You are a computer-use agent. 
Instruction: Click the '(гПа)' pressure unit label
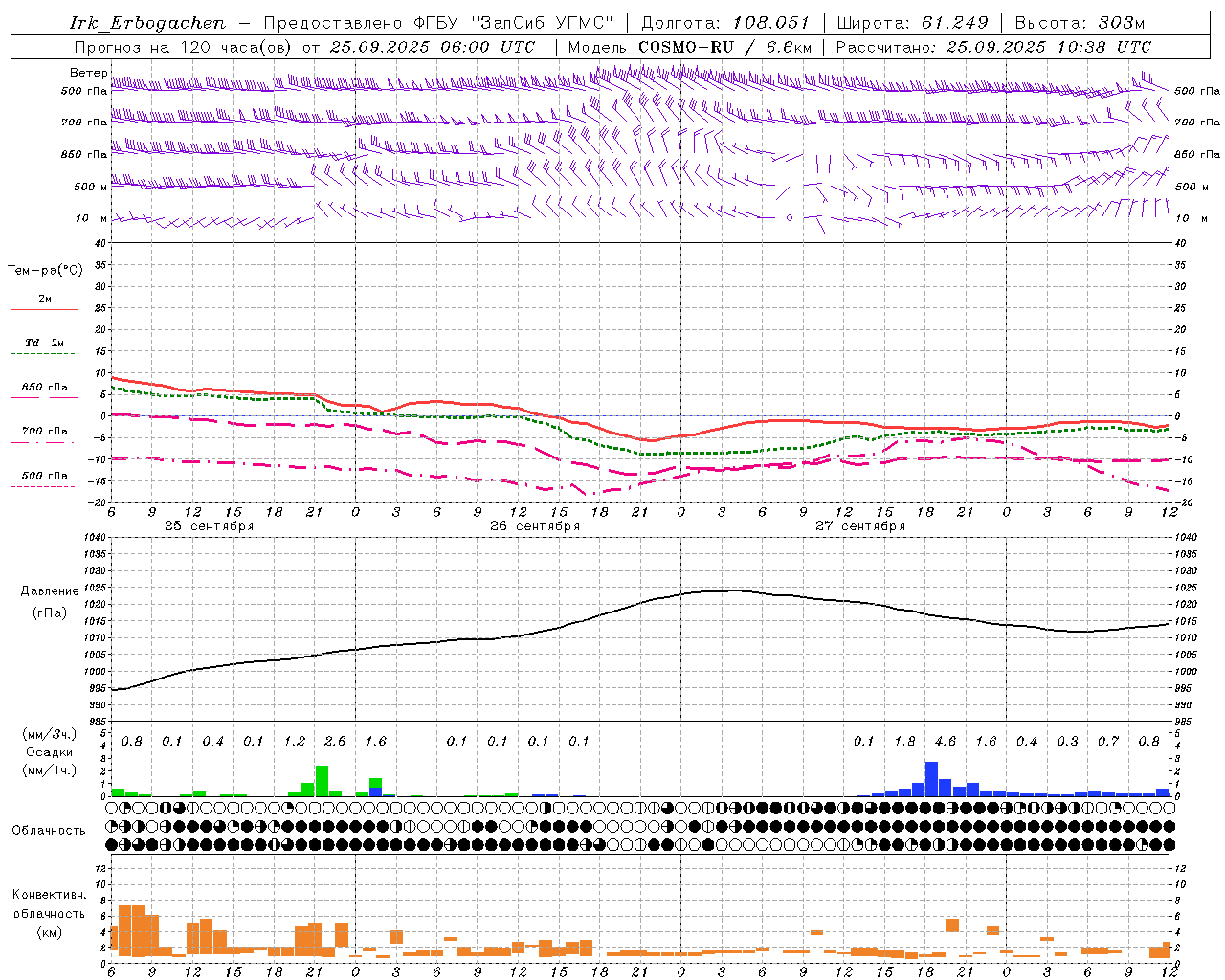(x=50, y=613)
